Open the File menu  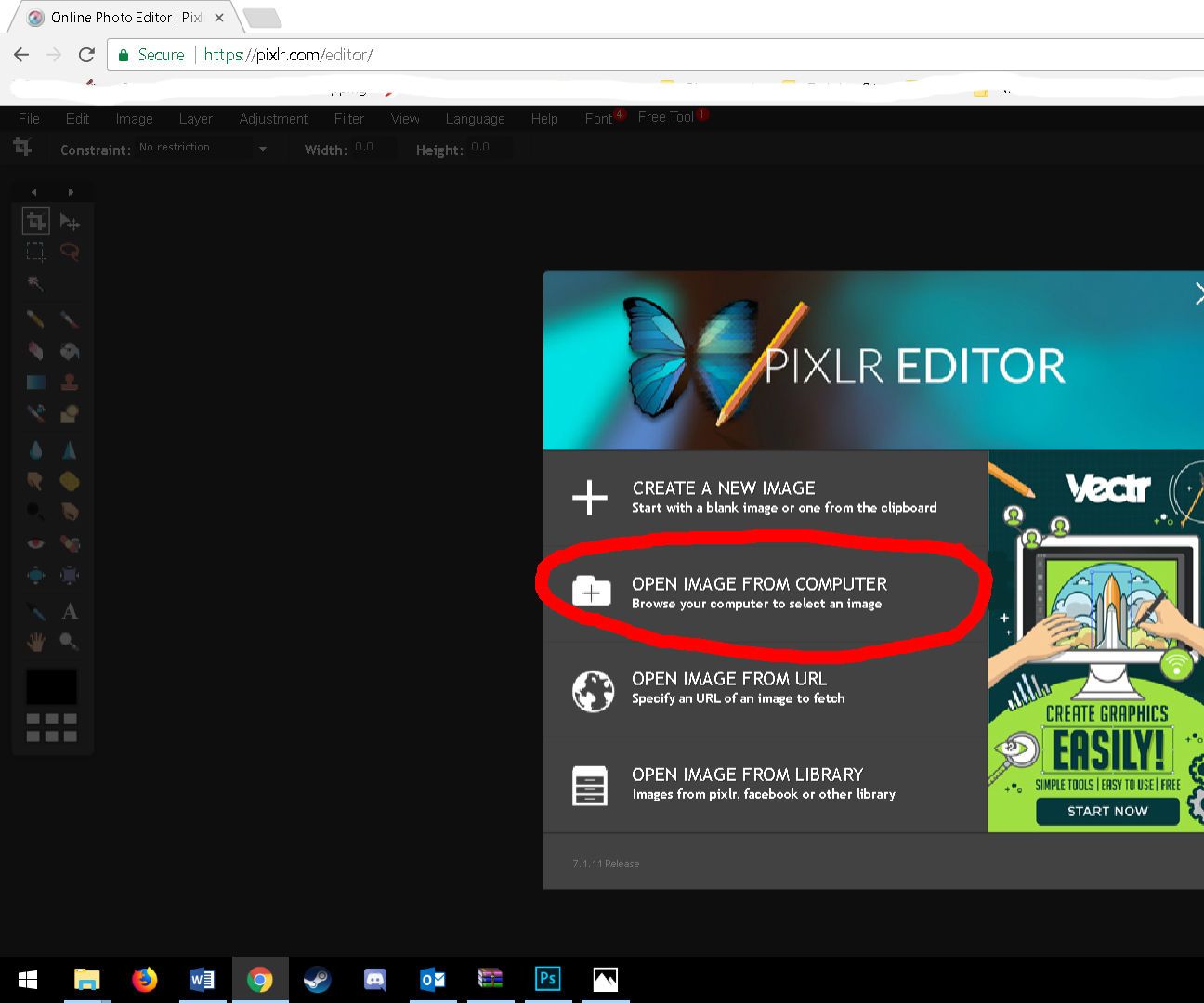29,119
